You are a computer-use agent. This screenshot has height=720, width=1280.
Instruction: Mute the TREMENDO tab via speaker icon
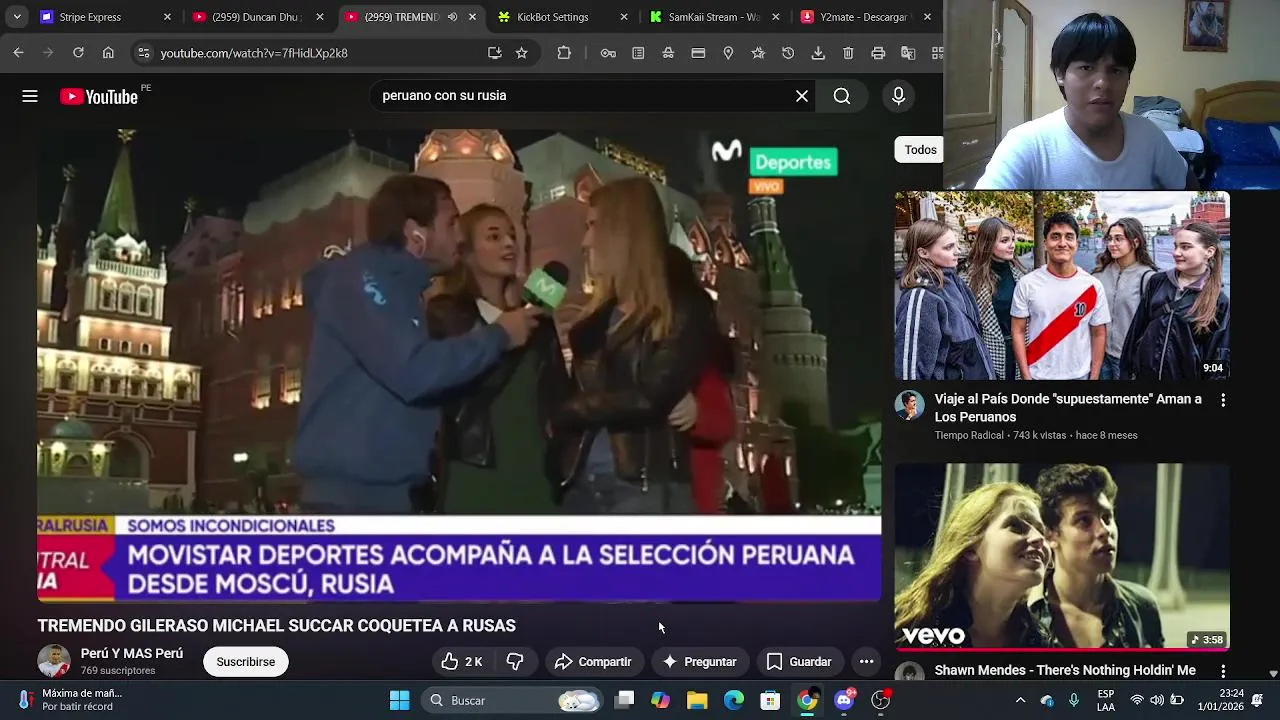click(x=452, y=17)
